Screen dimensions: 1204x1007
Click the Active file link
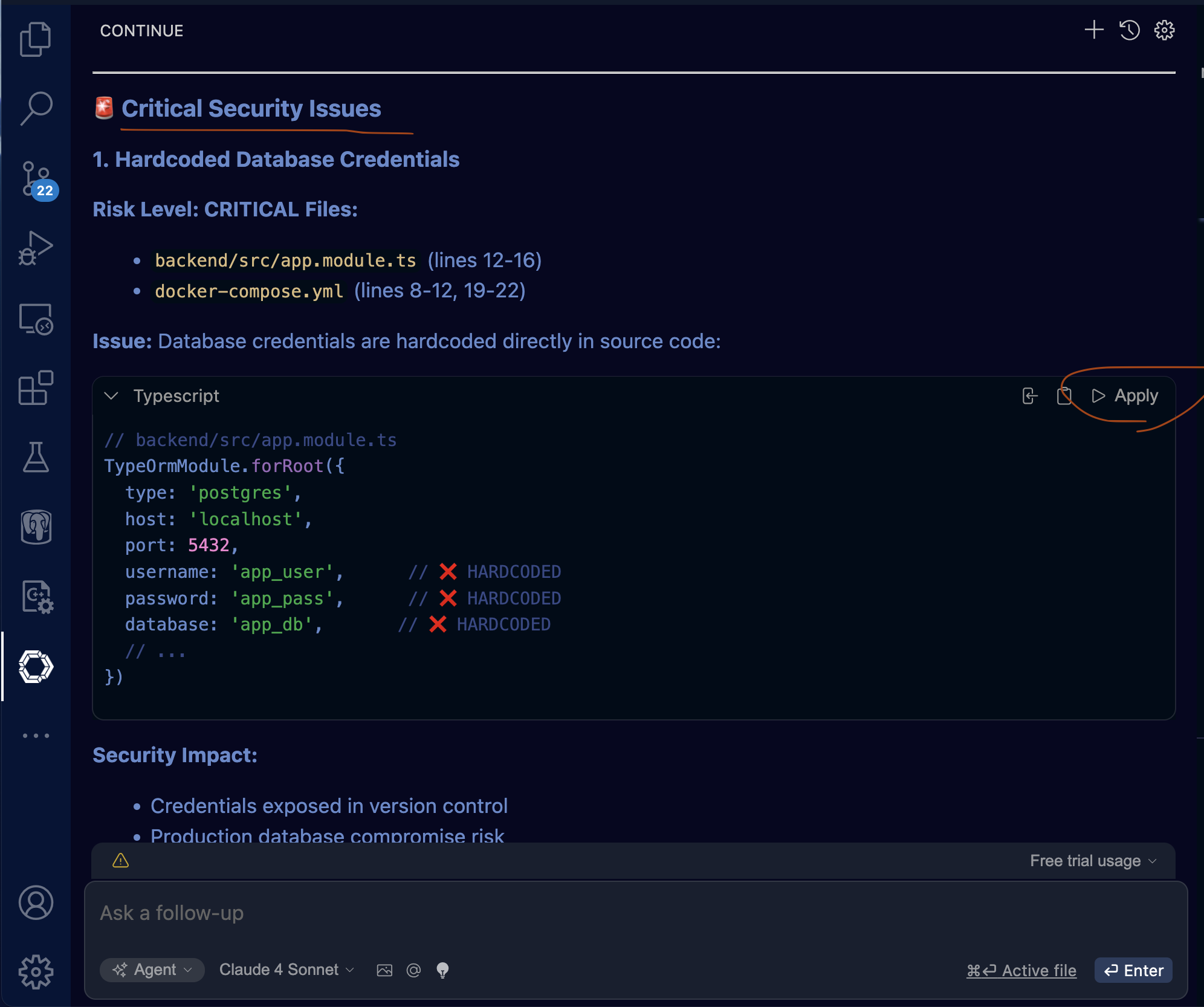pos(1021,971)
